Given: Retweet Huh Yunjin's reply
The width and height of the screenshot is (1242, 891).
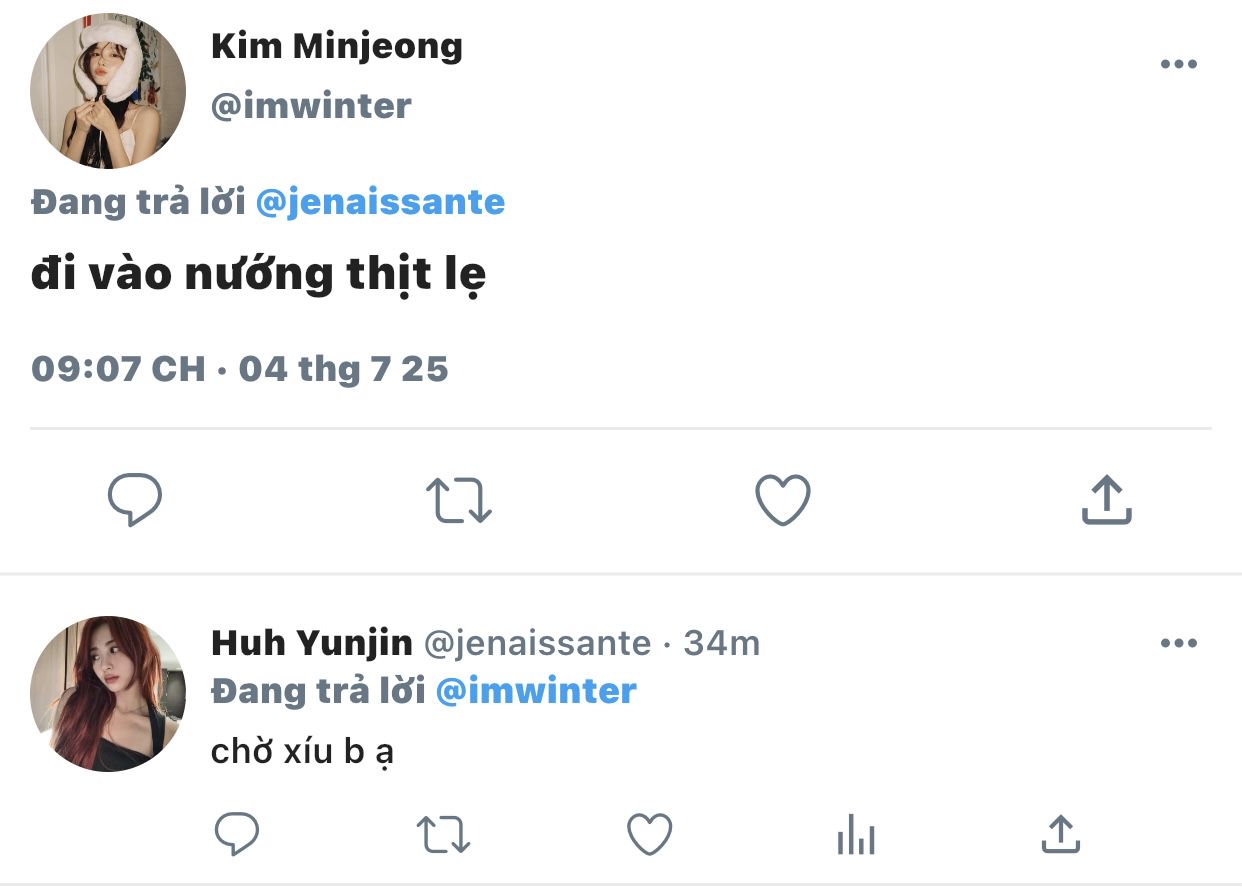Looking at the screenshot, I should coord(441,834).
